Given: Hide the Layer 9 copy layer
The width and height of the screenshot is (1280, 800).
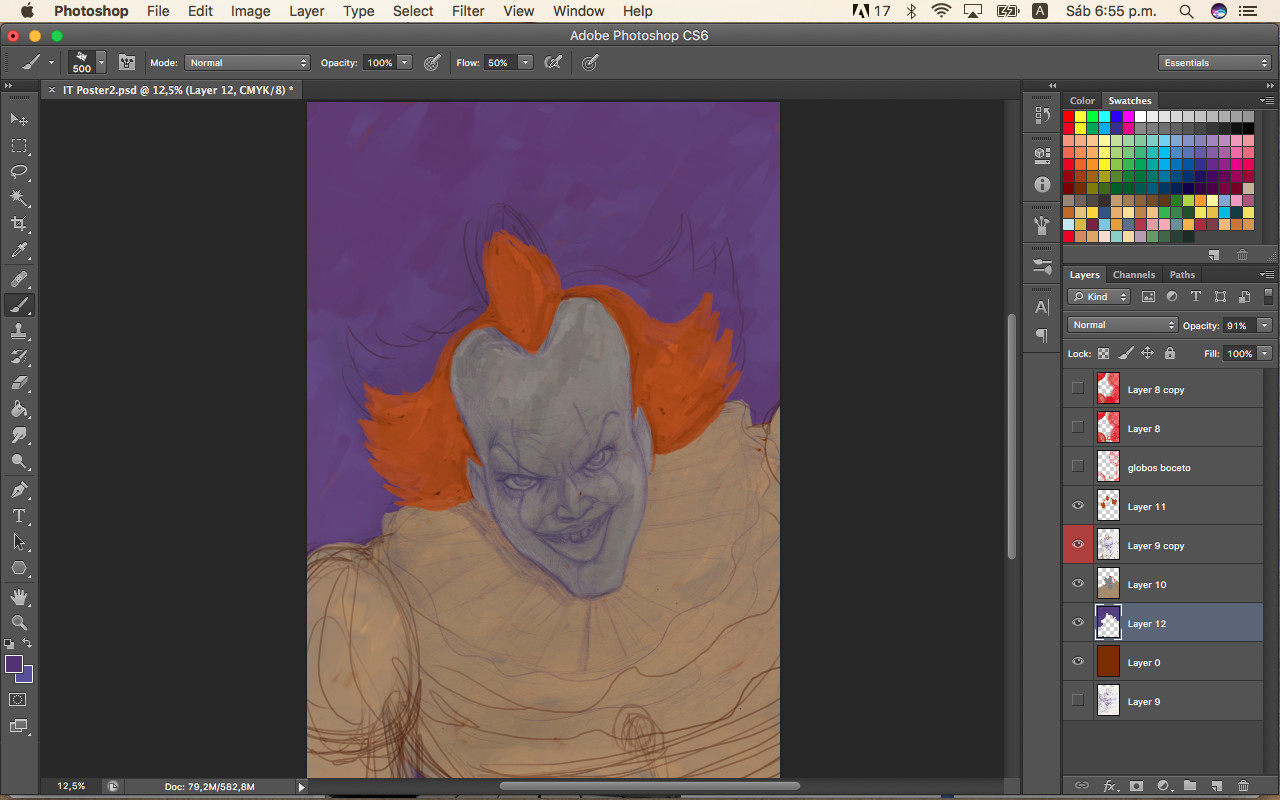Looking at the screenshot, I should pos(1077,545).
